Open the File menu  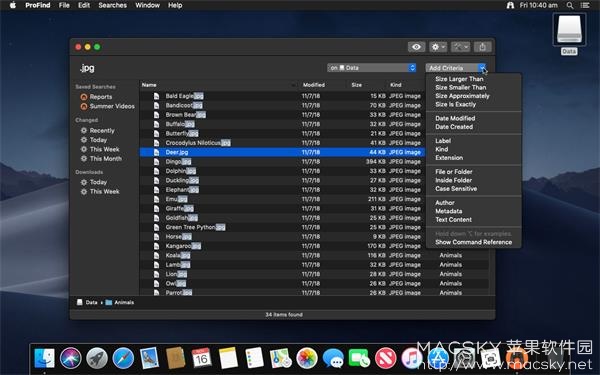(64, 5)
